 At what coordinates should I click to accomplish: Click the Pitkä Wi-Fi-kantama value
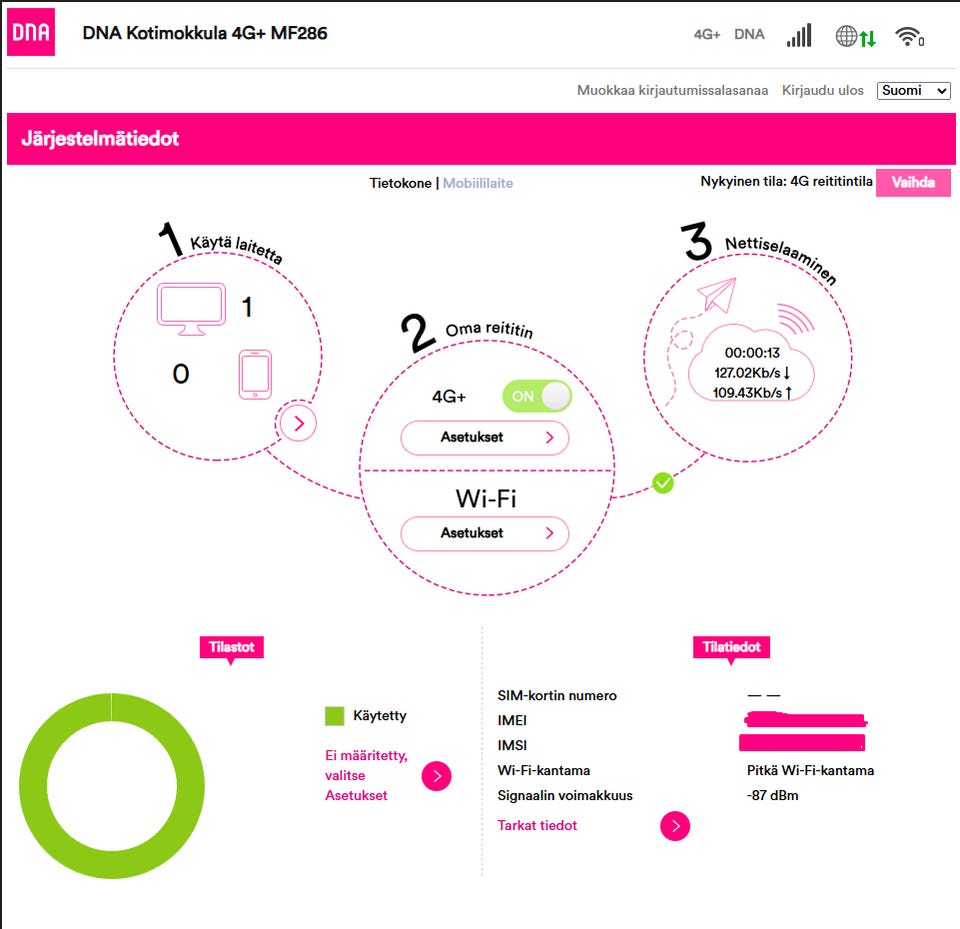point(810,770)
